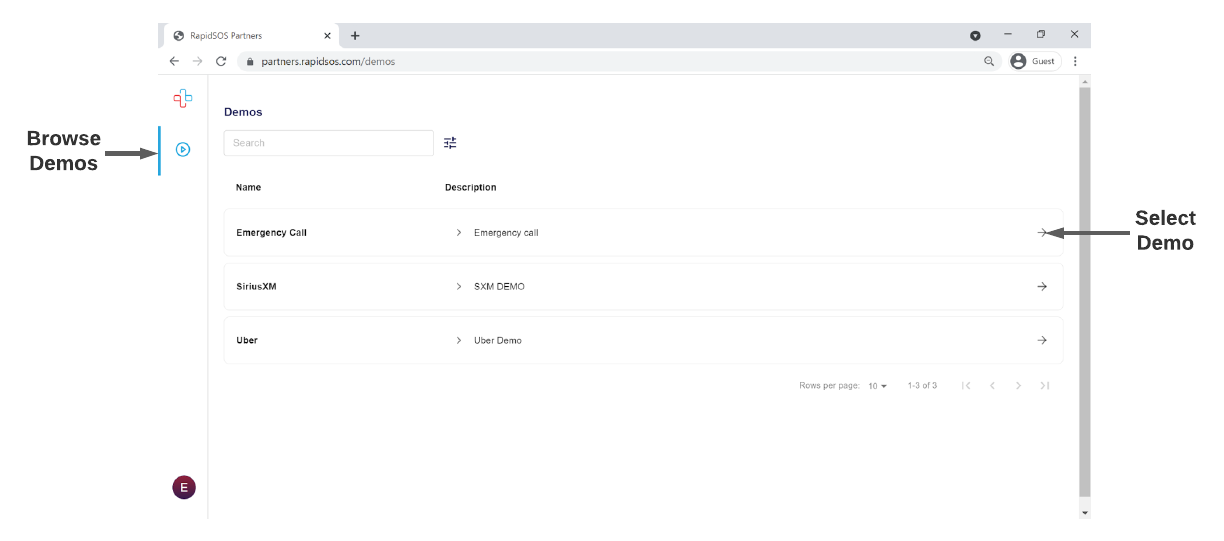Screen dimensions: 1224x541
Task: Open the Browse Demos play icon
Action: pyautogui.click(x=183, y=150)
